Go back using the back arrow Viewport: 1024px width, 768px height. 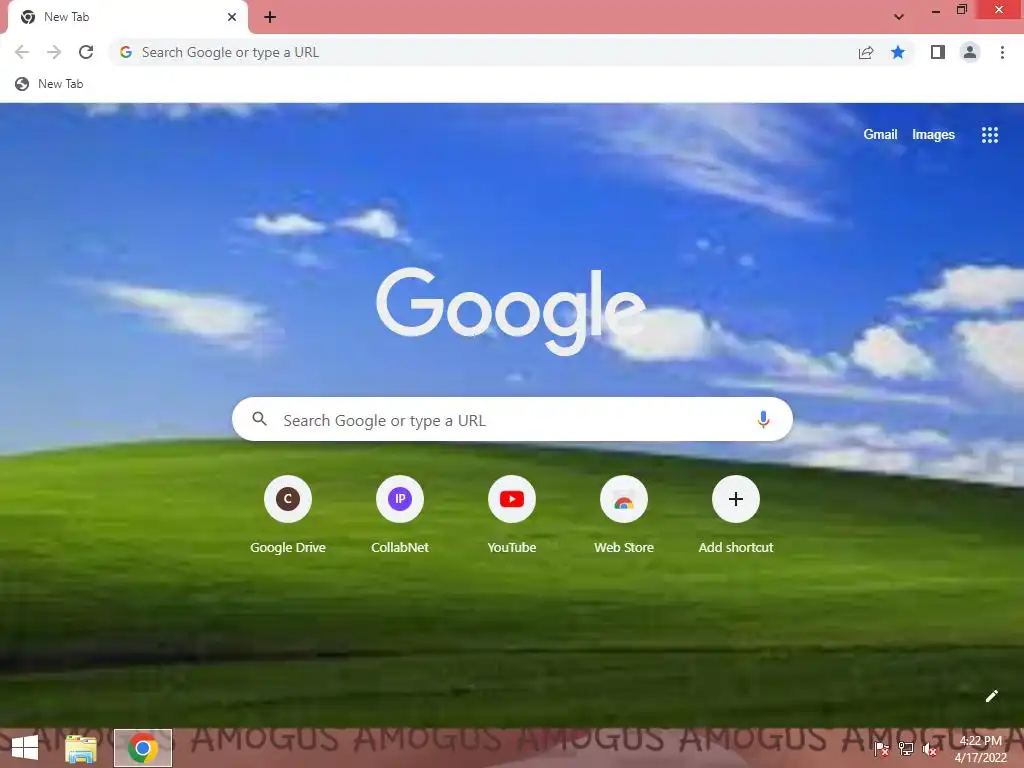22,52
